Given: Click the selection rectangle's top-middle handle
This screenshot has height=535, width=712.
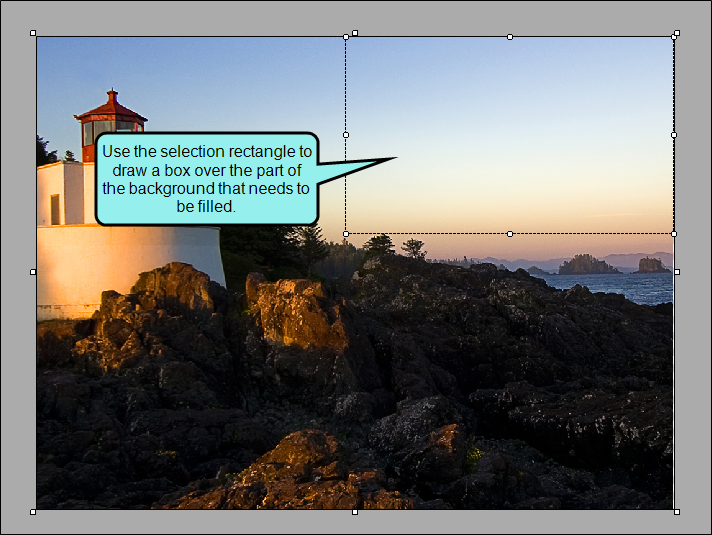Looking at the screenshot, I should pyautogui.click(x=510, y=37).
